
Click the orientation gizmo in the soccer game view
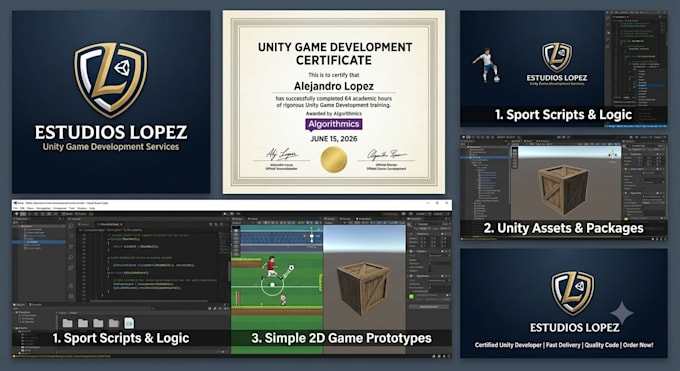click(x=312, y=236)
